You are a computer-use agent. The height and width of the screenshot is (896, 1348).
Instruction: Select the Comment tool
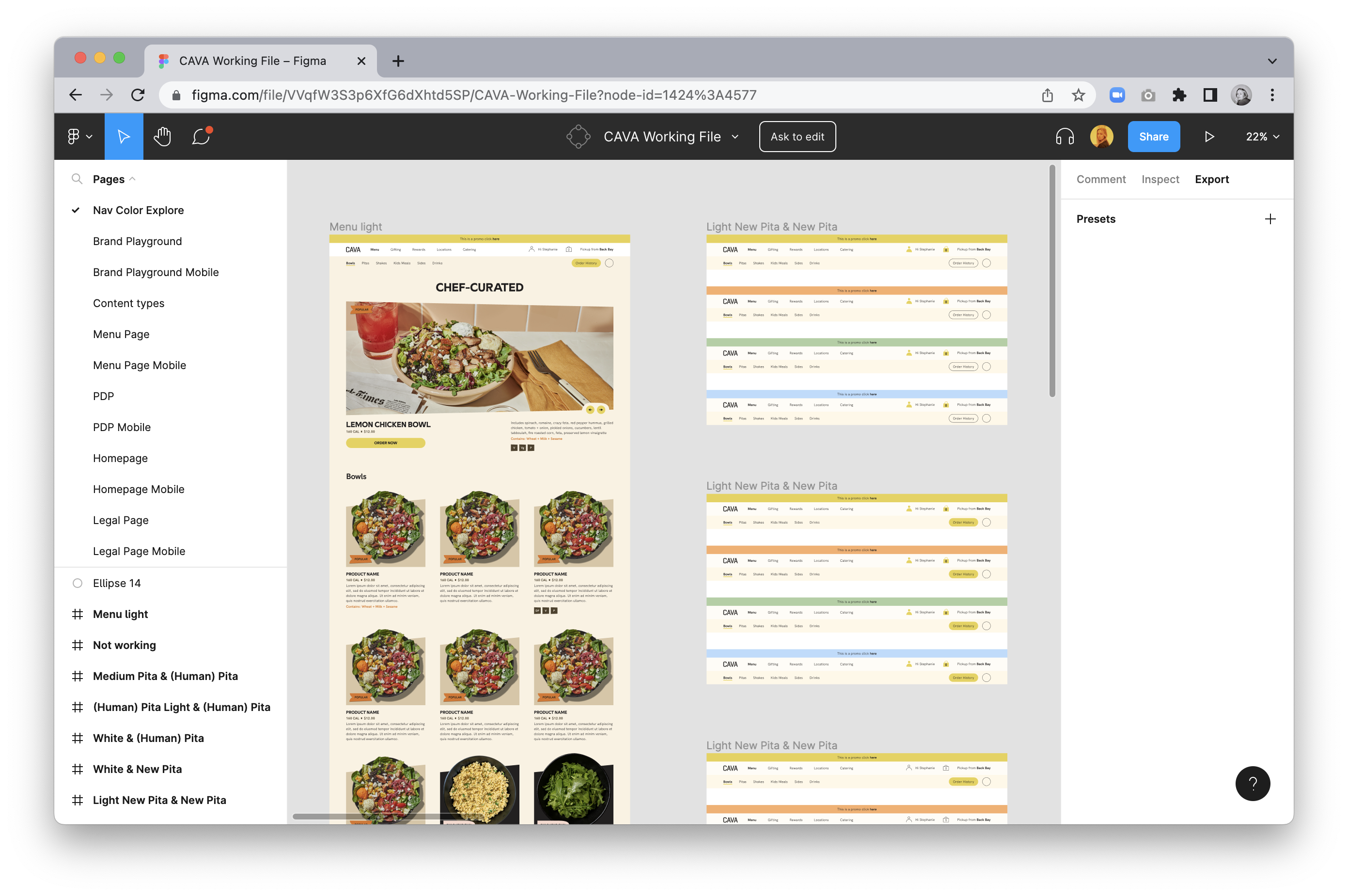[x=201, y=137]
